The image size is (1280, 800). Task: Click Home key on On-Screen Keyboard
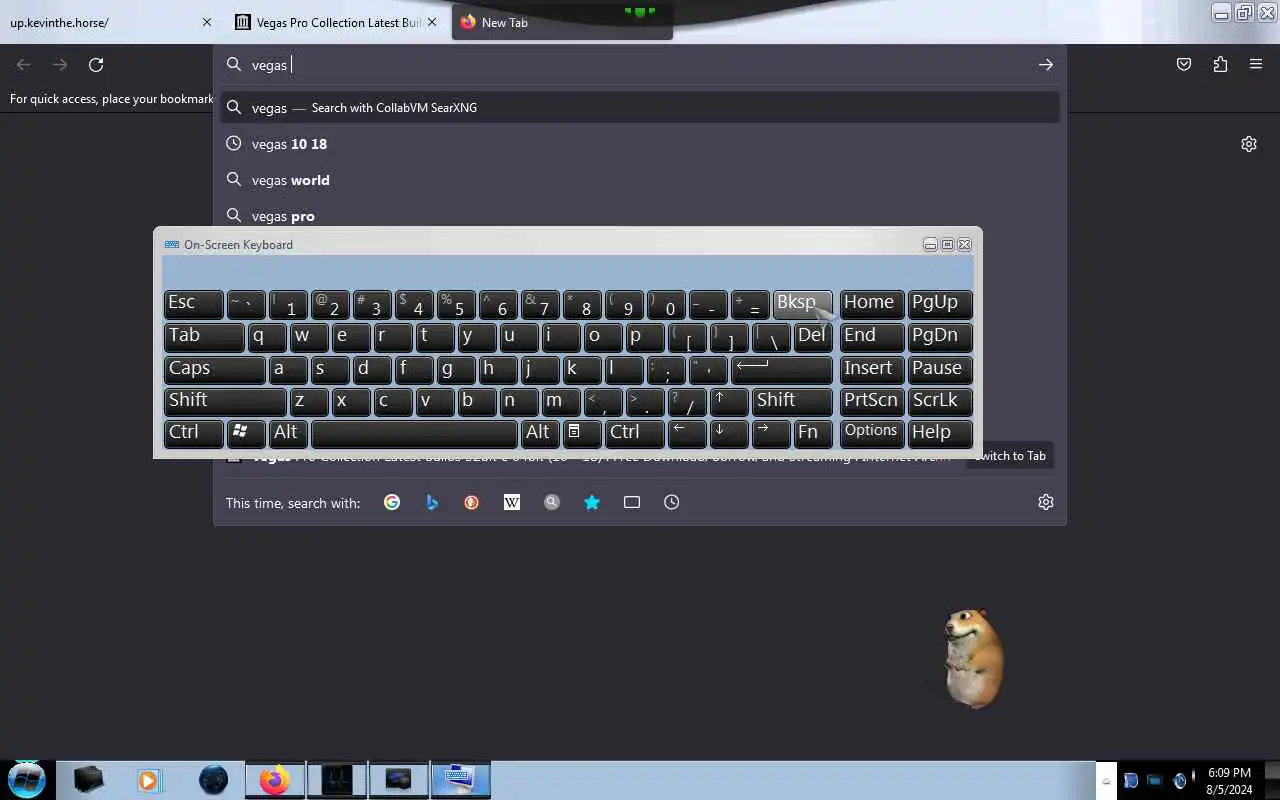tap(872, 304)
